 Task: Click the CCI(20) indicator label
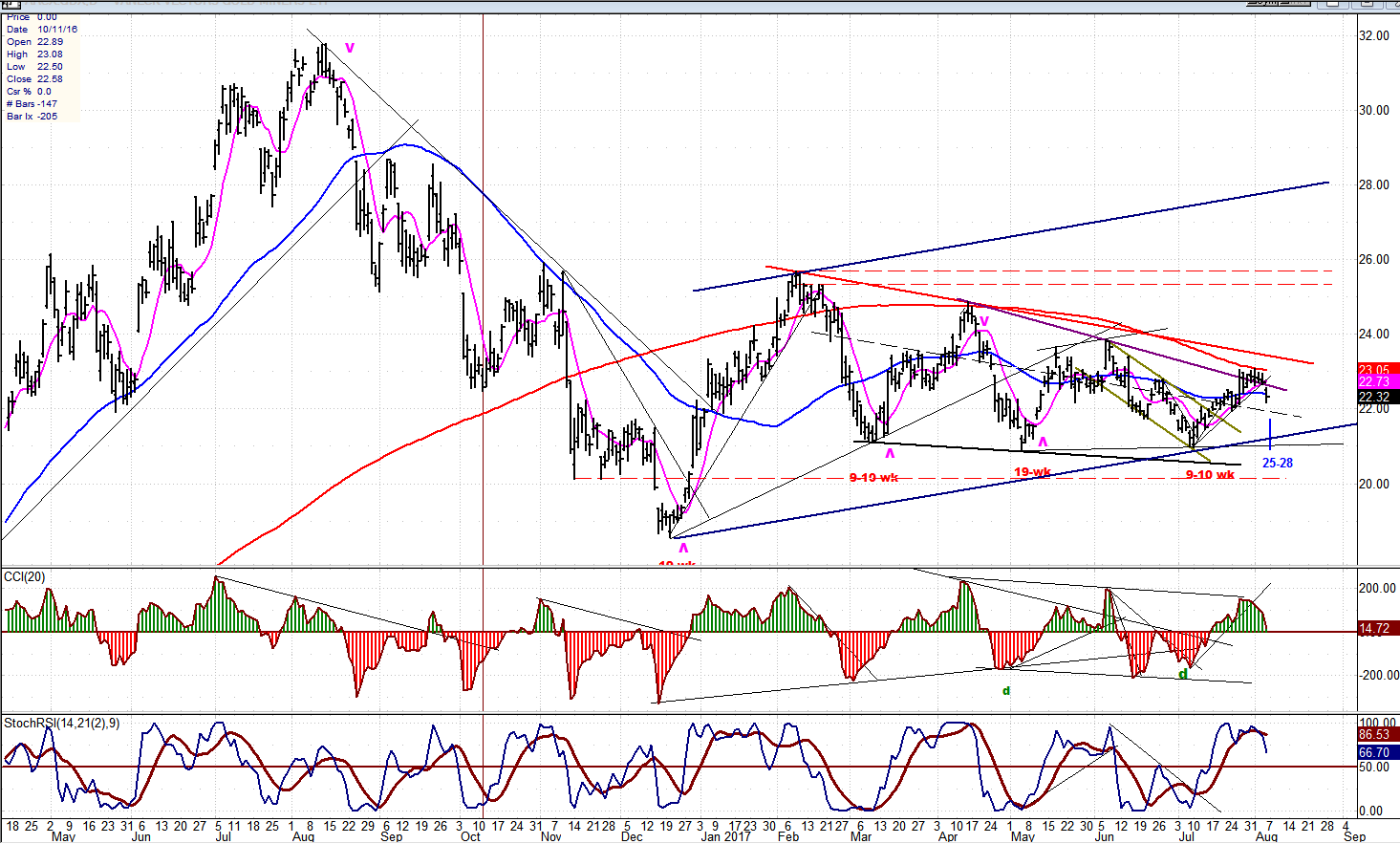click(x=25, y=576)
